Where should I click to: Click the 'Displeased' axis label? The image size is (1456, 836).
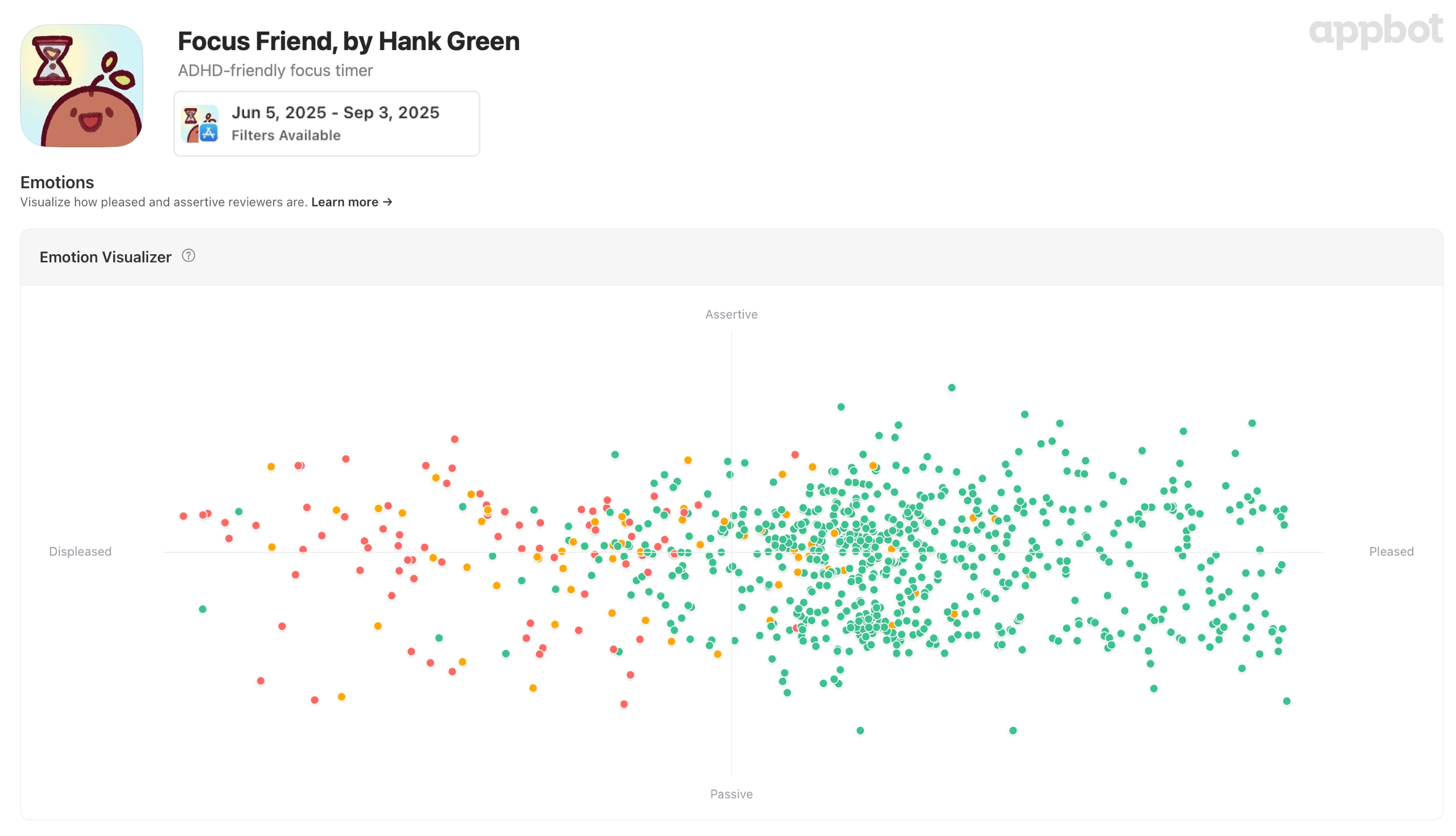[80, 552]
